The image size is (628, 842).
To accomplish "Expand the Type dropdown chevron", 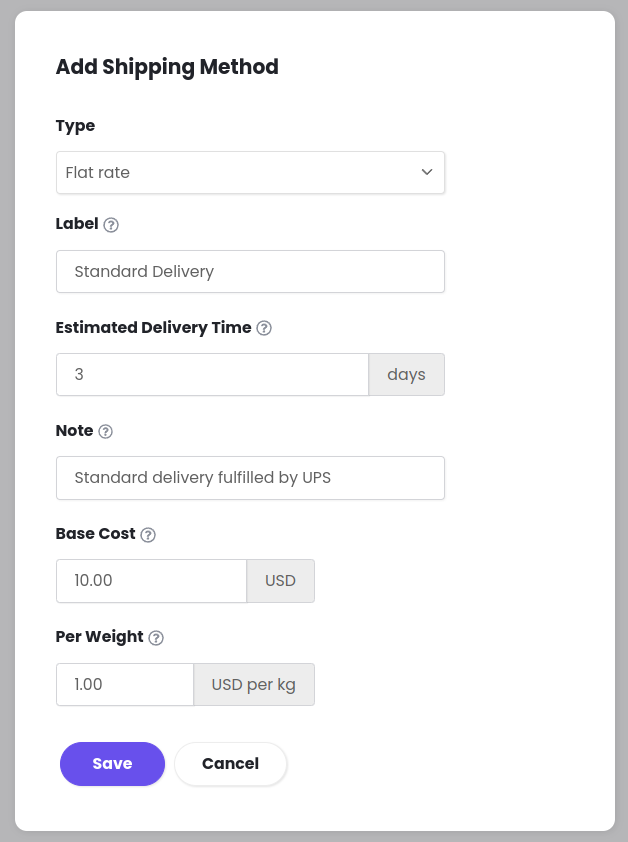I will (427, 172).
